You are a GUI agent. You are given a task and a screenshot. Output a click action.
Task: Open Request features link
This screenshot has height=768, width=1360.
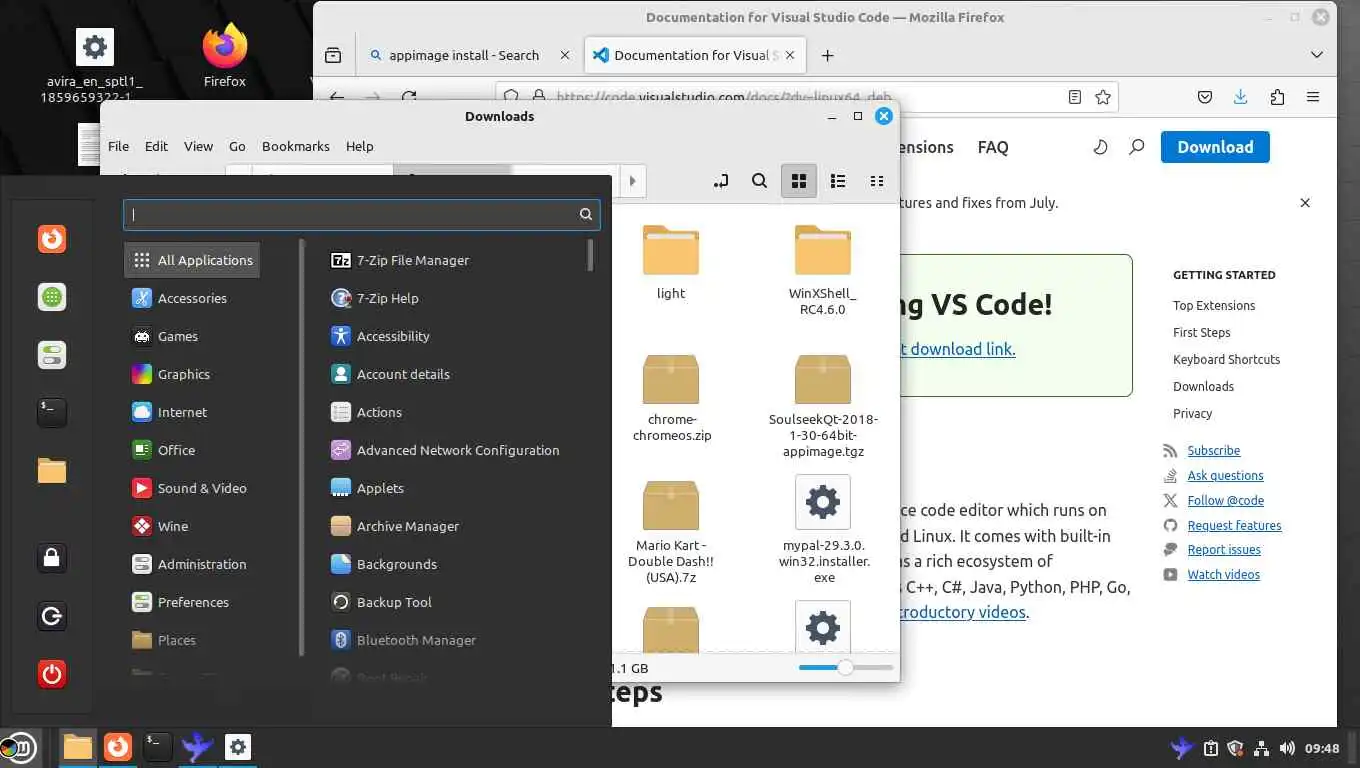tap(1234, 525)
